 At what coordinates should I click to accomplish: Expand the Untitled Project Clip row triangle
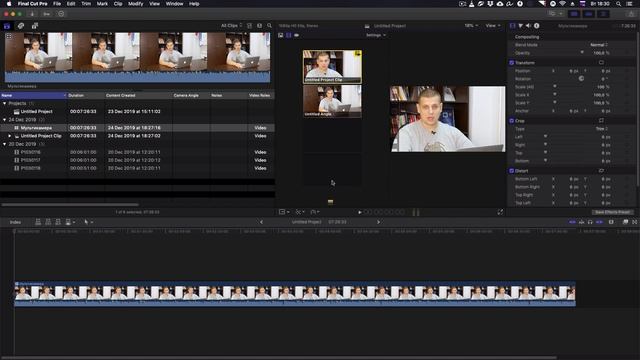pyautogui.click(x=10, y=136)
